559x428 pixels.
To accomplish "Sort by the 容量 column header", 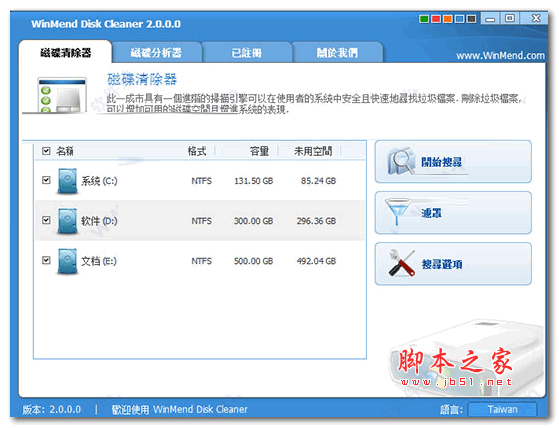I will [x=259, y=151].
